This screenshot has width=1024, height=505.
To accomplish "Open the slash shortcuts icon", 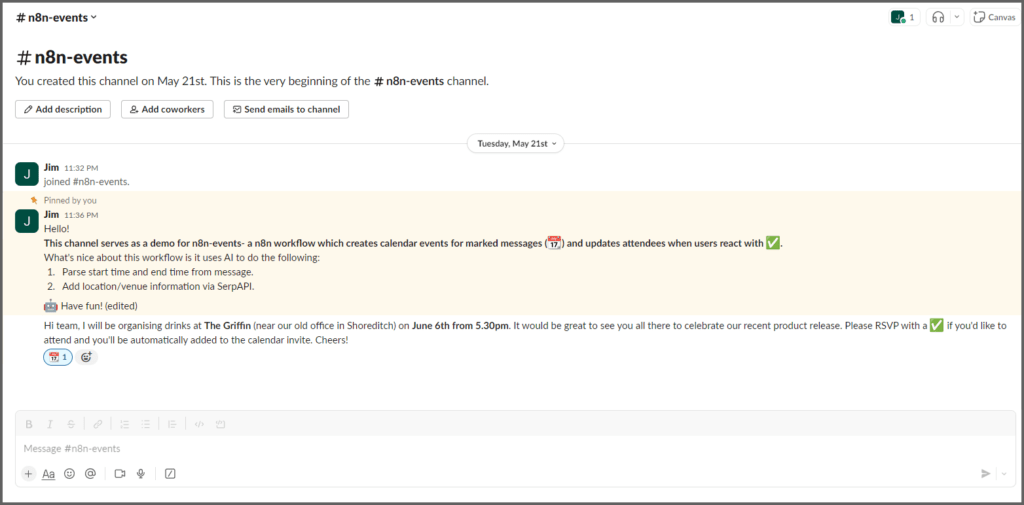I will tap(170, 474).
